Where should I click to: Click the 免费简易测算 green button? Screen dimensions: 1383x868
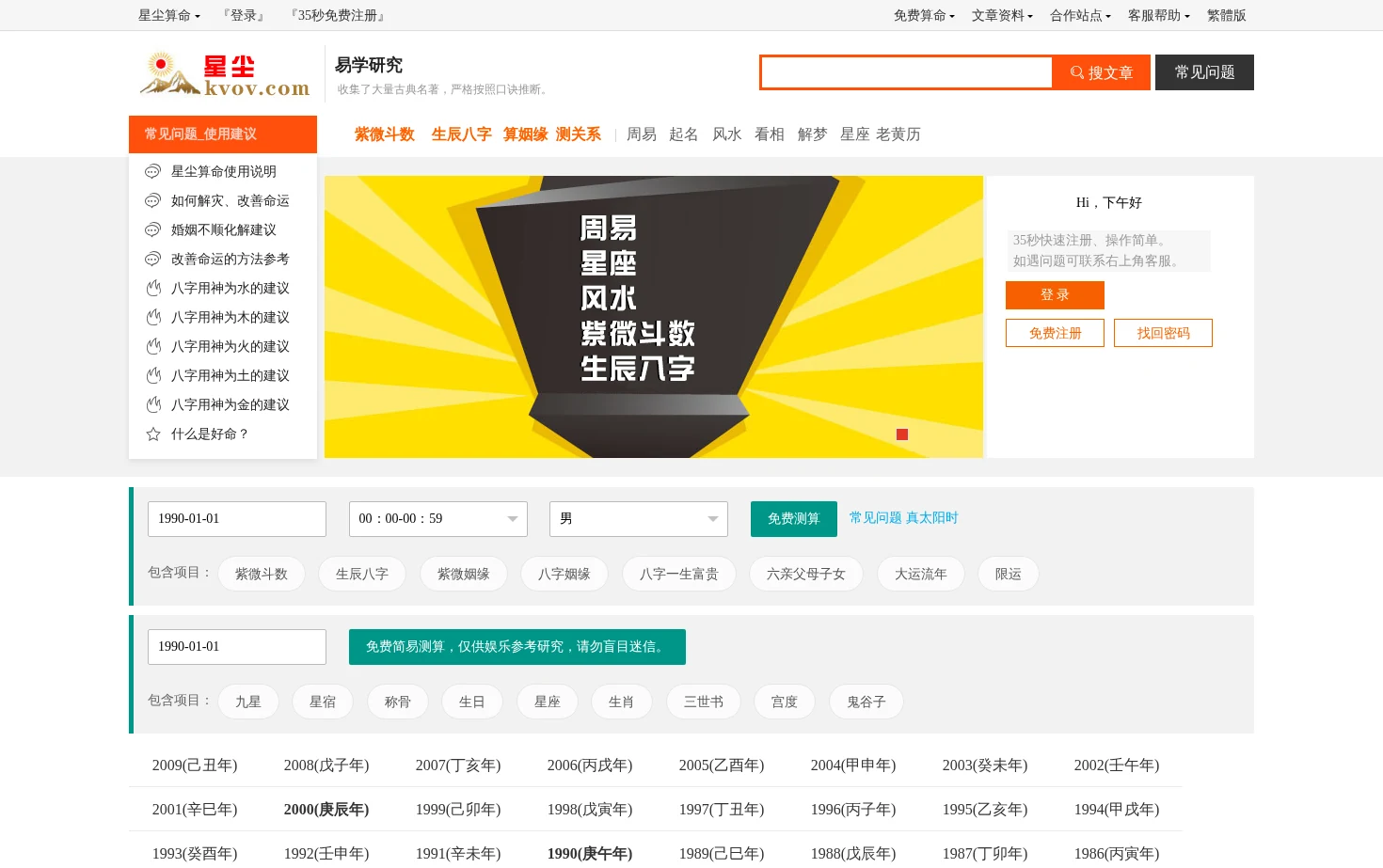coord(517,647)
